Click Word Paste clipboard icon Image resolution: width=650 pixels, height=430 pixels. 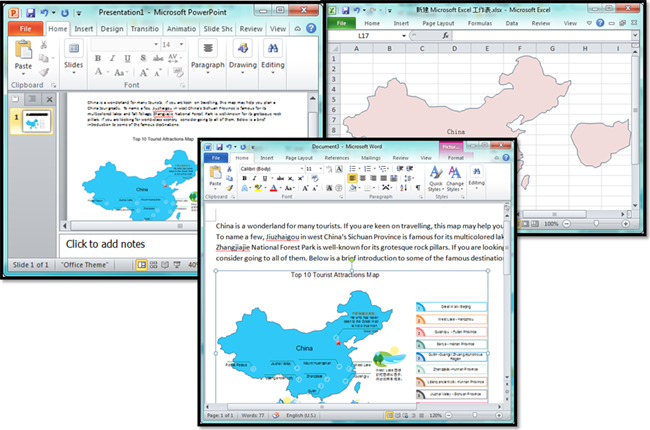(215, 172)
